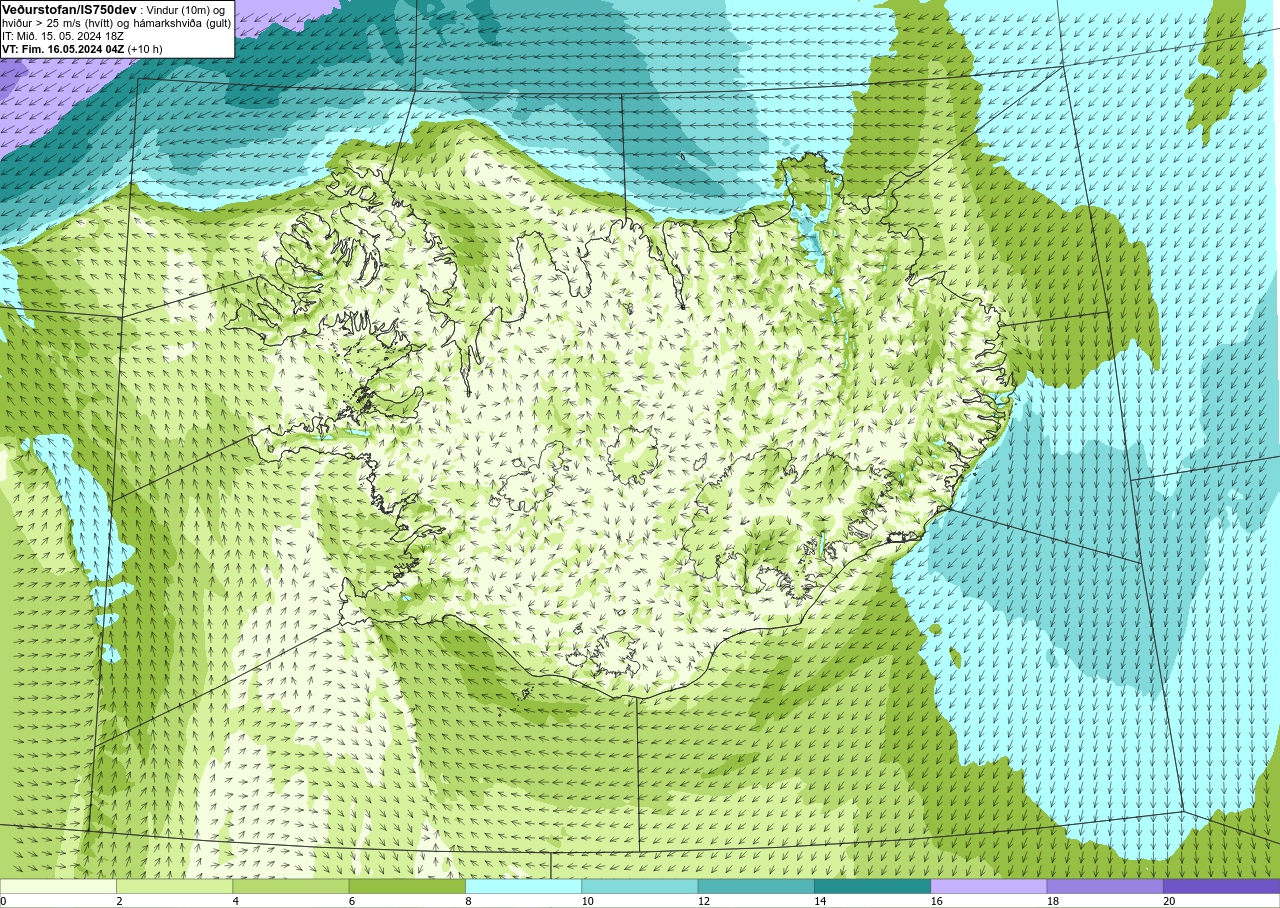
Task: Click the 10–12 m/s aqua legend swatch
Action: pos(640,886)
